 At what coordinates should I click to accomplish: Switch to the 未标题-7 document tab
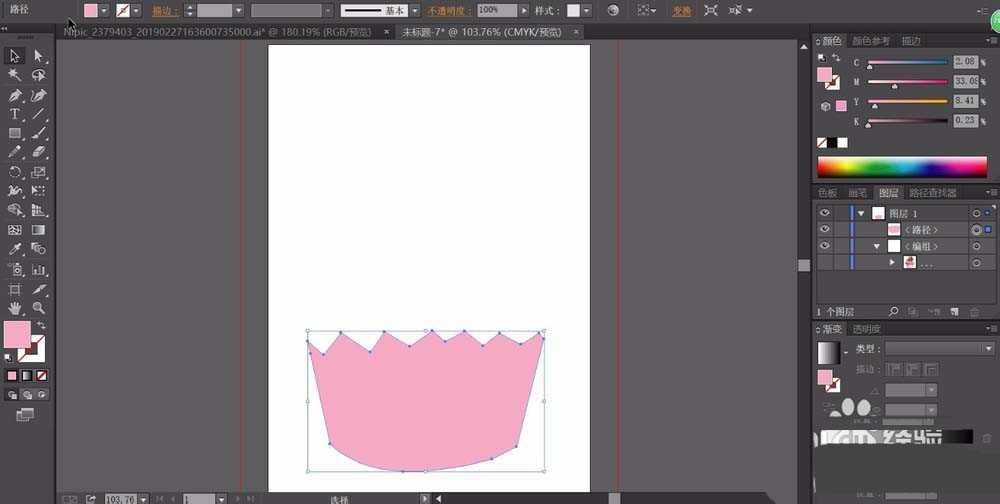coord(482,31)
